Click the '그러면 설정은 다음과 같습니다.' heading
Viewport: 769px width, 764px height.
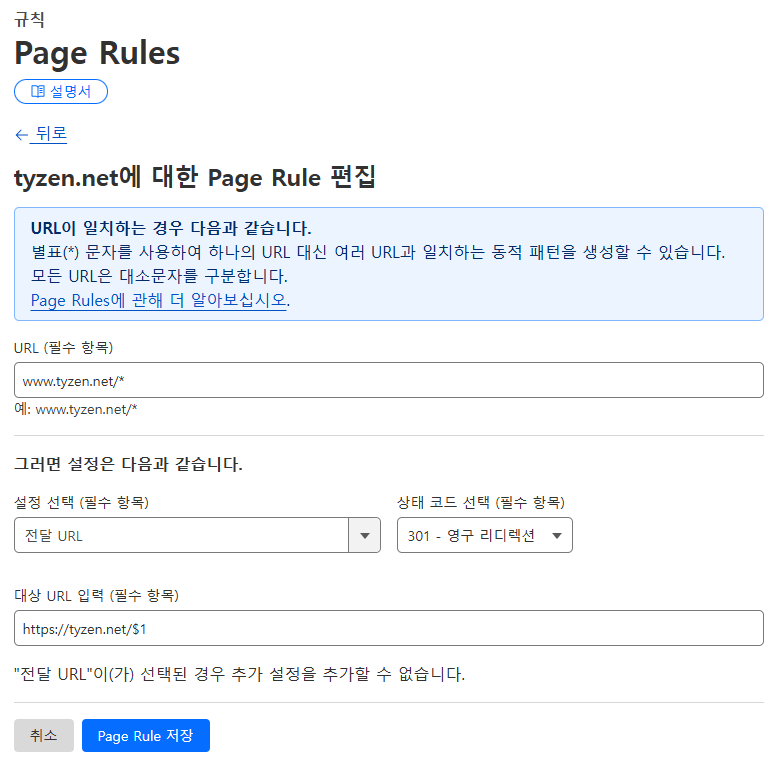point(128,463)
